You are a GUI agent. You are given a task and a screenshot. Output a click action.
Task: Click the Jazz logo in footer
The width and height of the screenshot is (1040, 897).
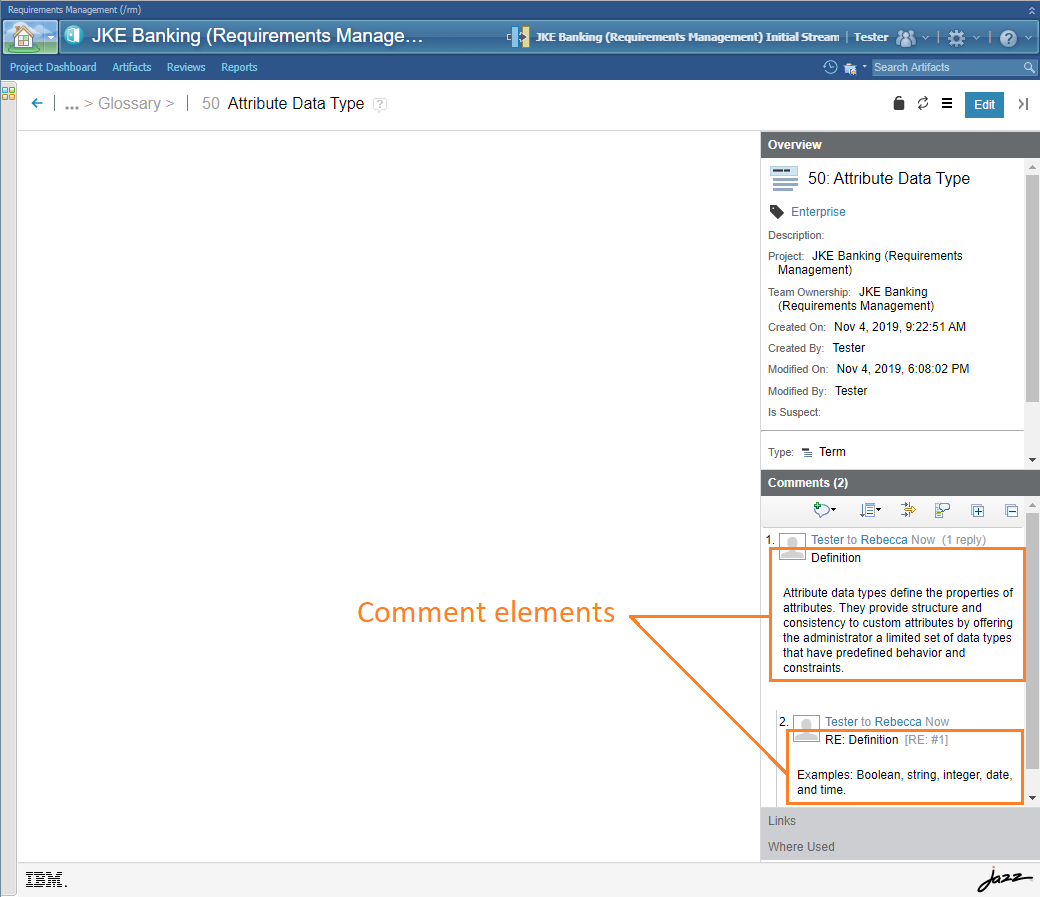click(1004, 879)
